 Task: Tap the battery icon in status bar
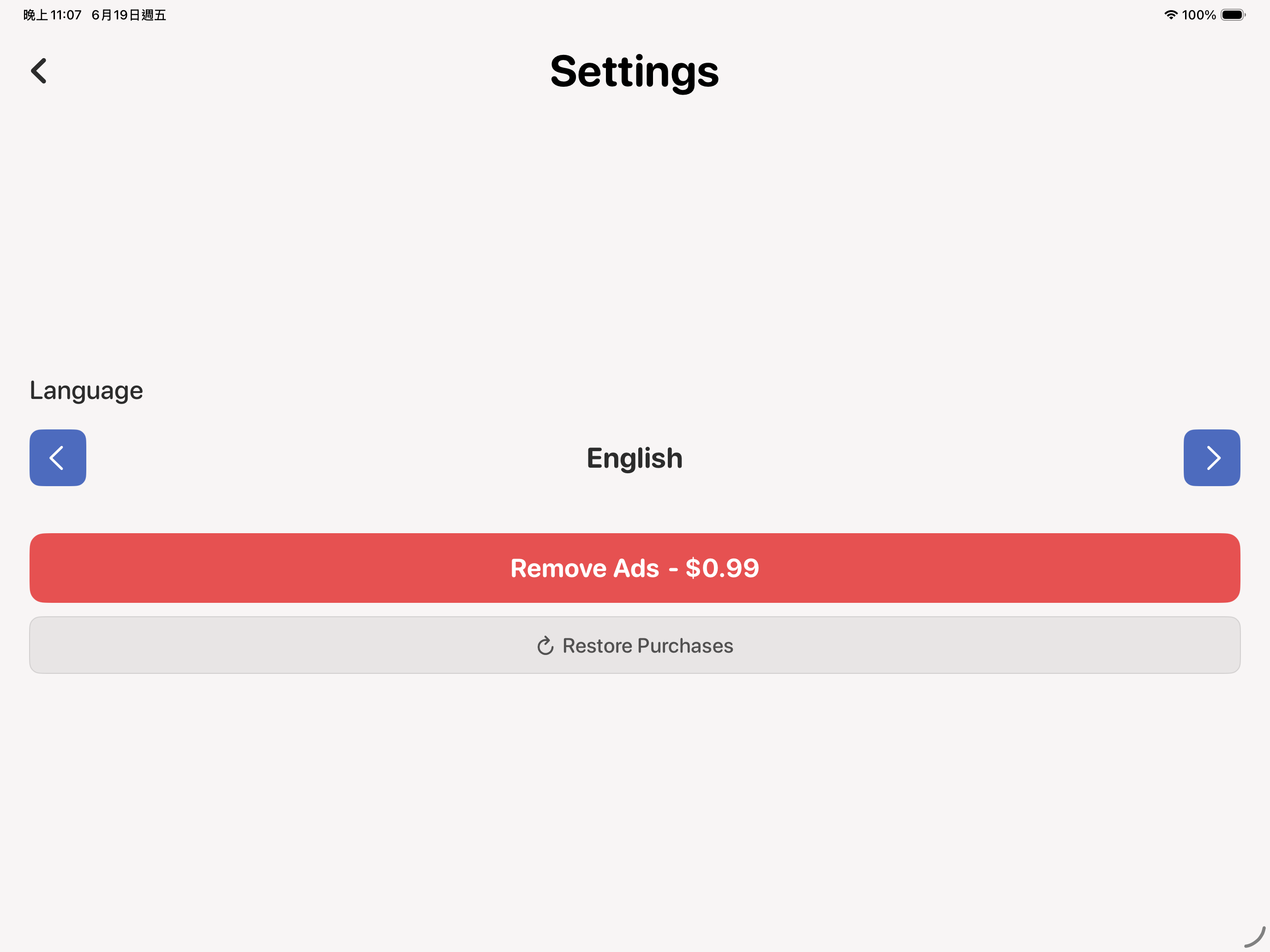point(1233,15)
